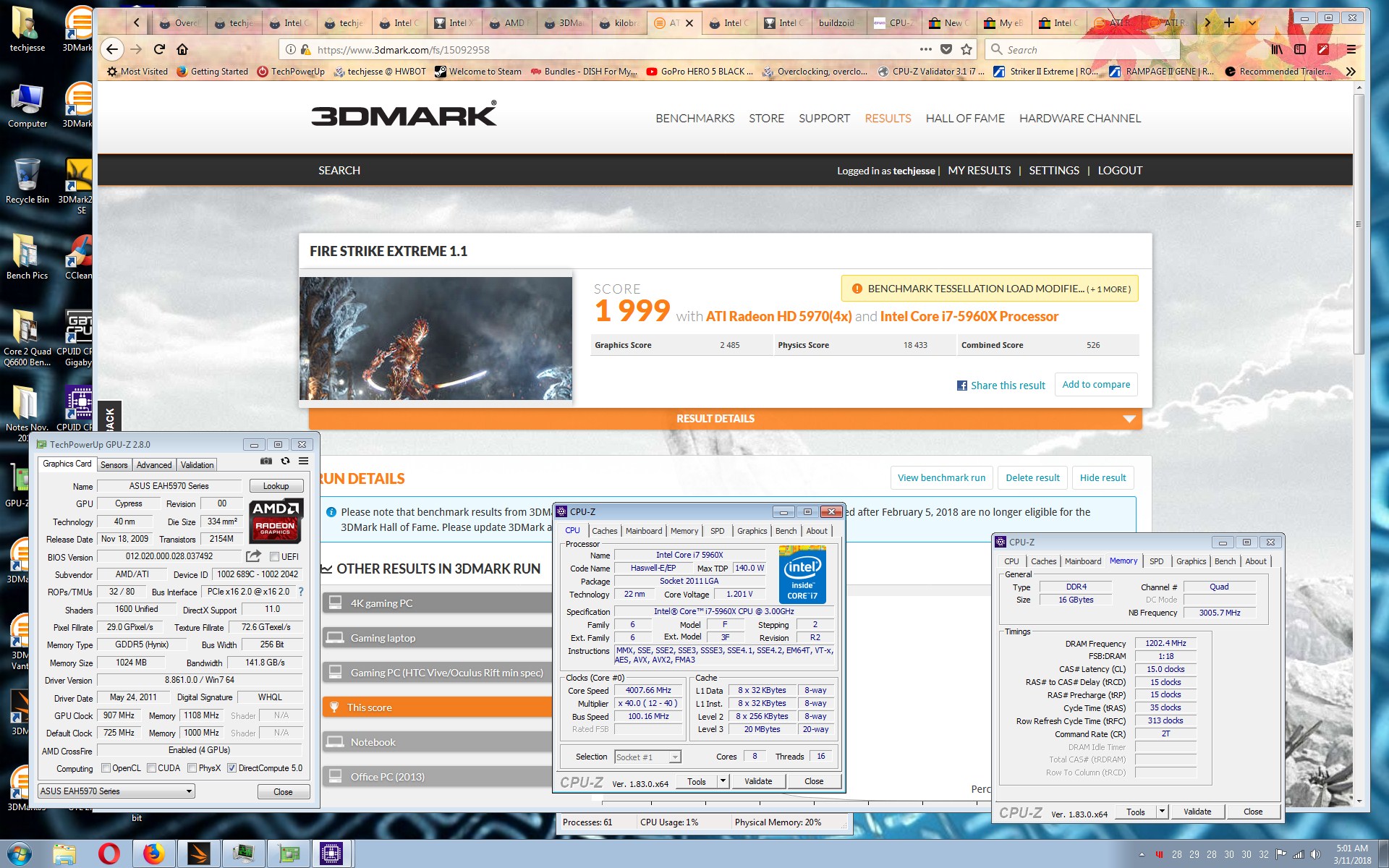Click the CPU-Z taskbar icon
Image resolution: width=1389 pixels, height=868 pixels.
(x=331, y=854)
